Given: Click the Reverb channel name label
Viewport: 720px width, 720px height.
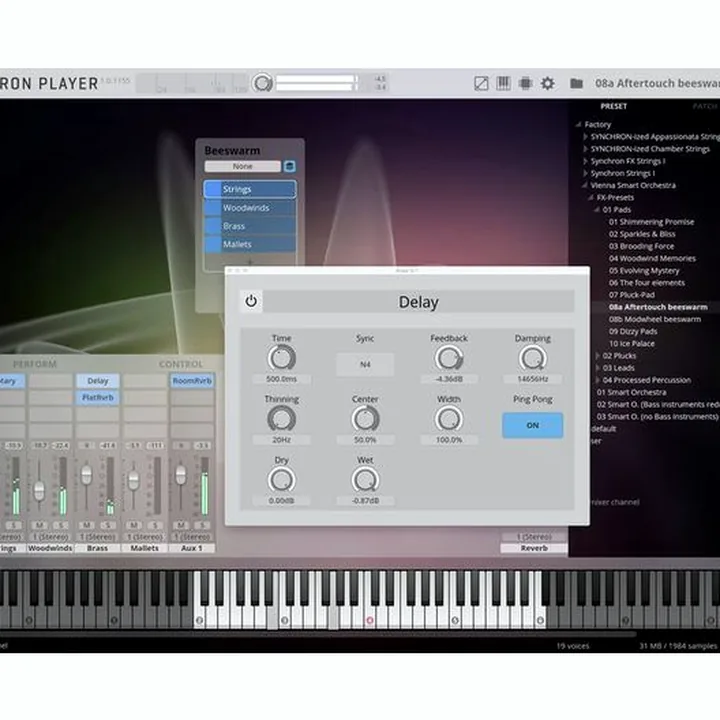Looking at the screenshot, I should [534, 548].
